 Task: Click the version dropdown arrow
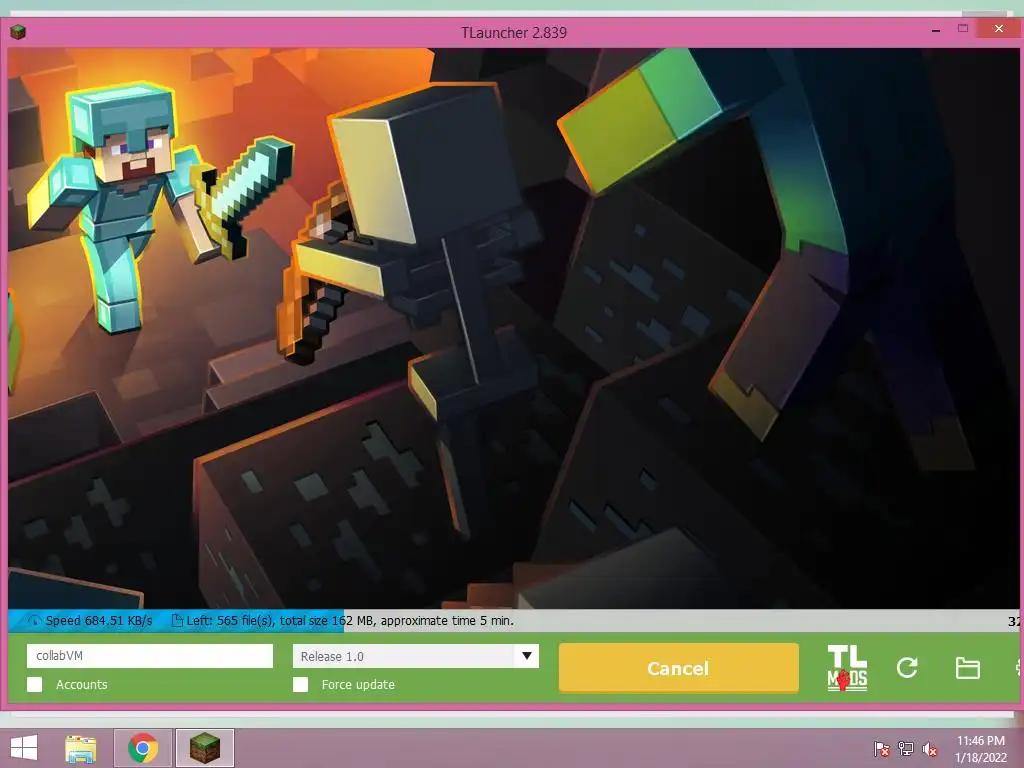click(527, 656)
